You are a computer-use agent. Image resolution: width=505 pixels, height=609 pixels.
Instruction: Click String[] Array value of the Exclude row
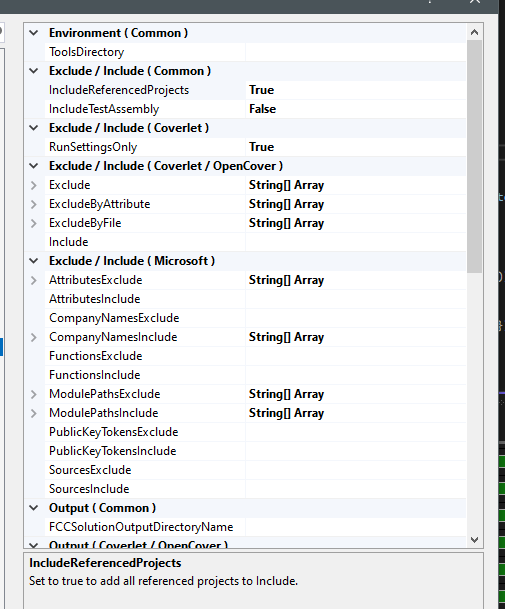pos(286,185)
